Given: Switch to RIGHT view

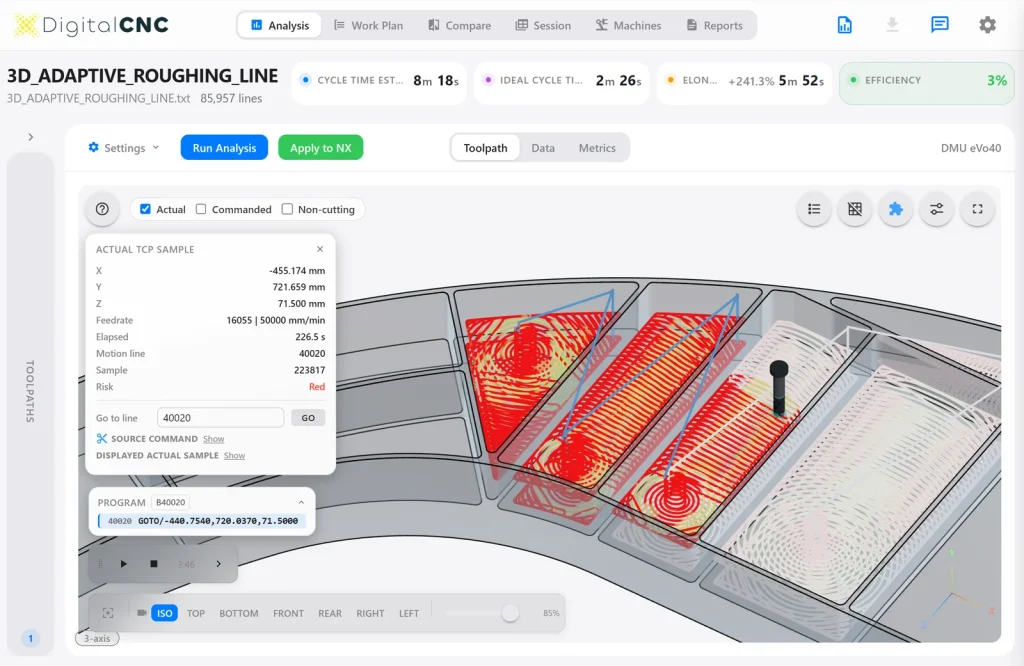Looking at the screenshot, I should (x=370, y=613).
